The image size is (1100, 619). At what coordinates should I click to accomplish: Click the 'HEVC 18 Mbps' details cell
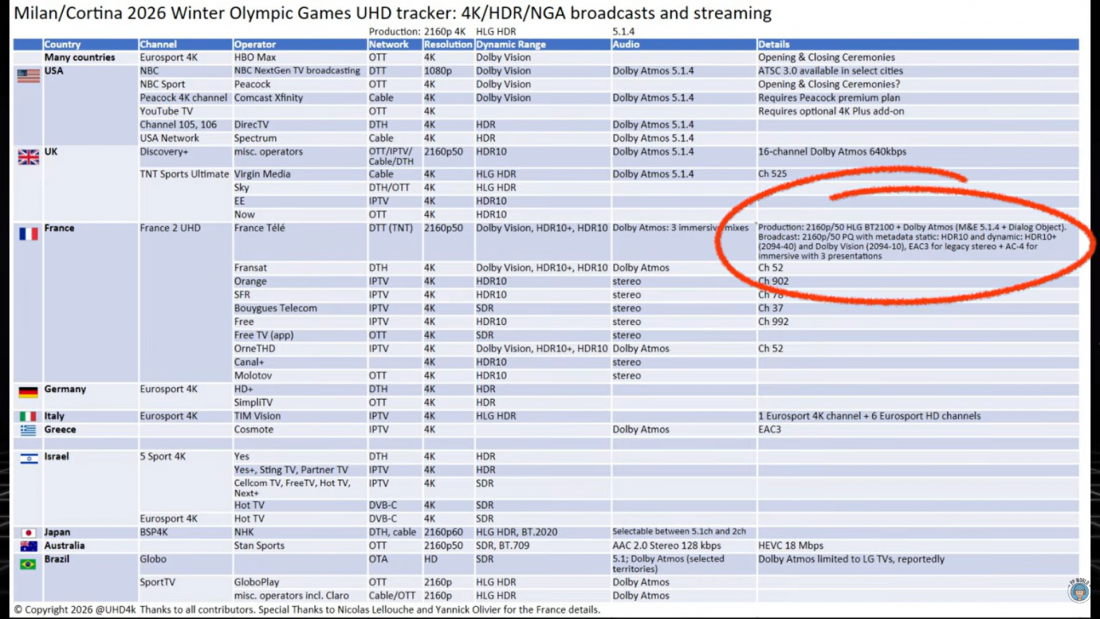[791, 545]
